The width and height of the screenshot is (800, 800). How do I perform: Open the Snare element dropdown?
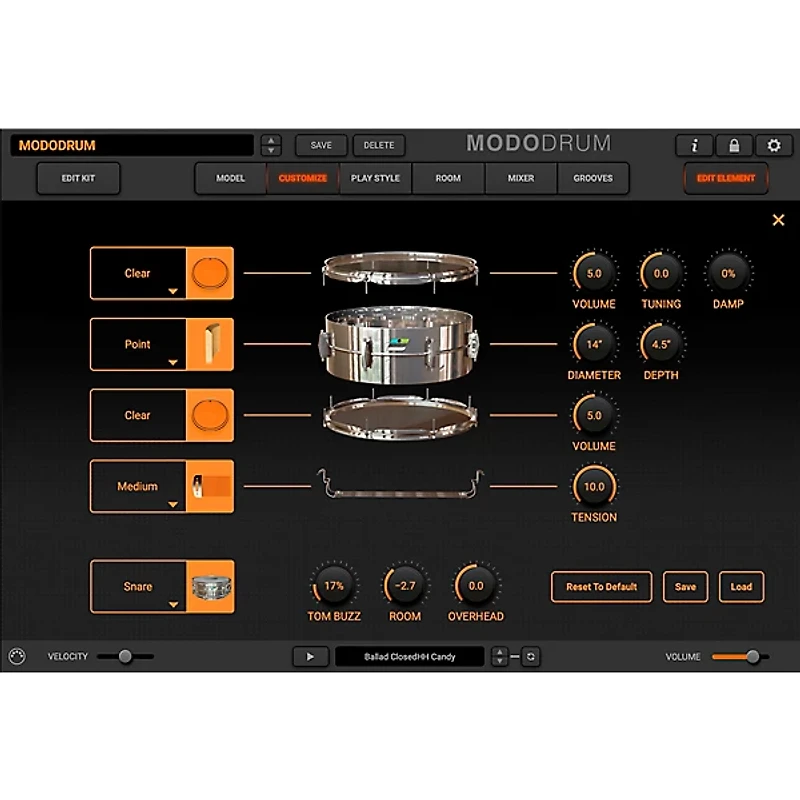pyautogui.click(x=138, y=587)
